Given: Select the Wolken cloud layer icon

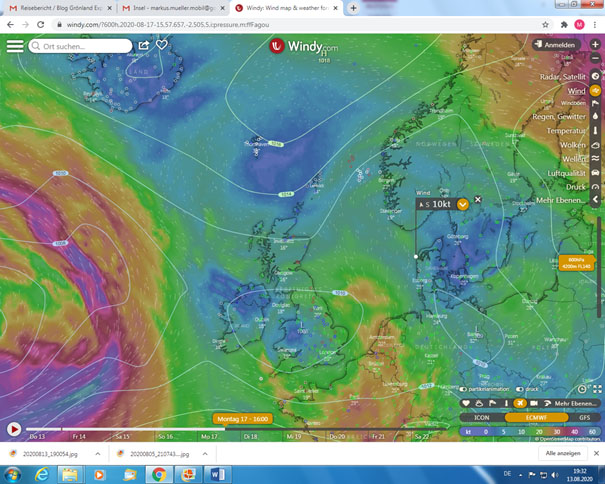Looking at the screenshot, I should click(x=595, y=145).
